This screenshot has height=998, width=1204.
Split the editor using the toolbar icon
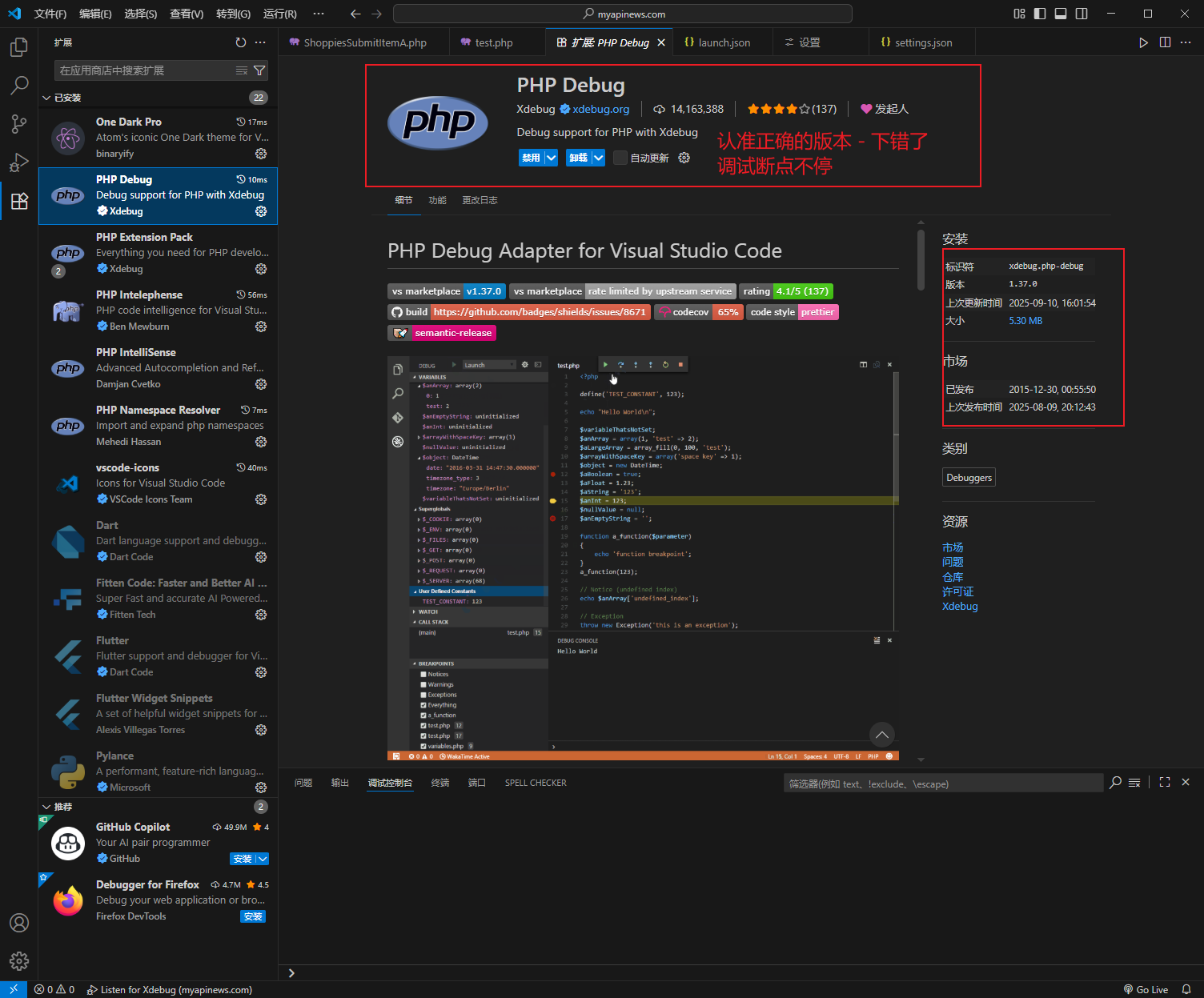pyautogui.click(x=1164, y=42)
